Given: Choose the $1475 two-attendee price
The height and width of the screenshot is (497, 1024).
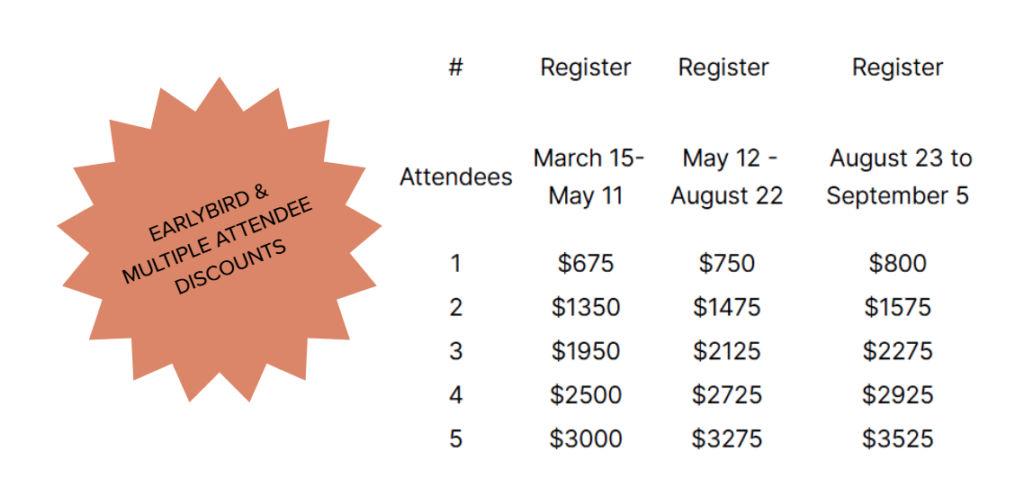Looking at the screenshot, I should tap(726, 307).
